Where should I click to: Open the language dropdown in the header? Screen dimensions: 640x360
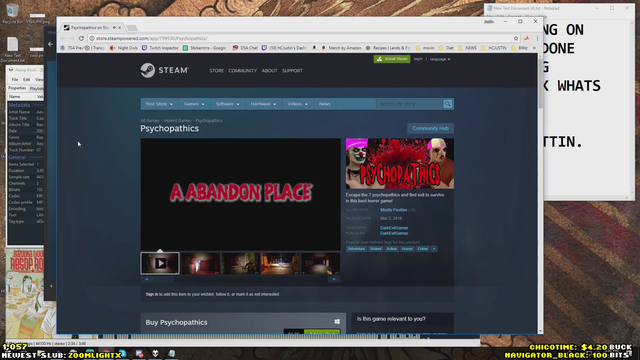coord(440,59)
